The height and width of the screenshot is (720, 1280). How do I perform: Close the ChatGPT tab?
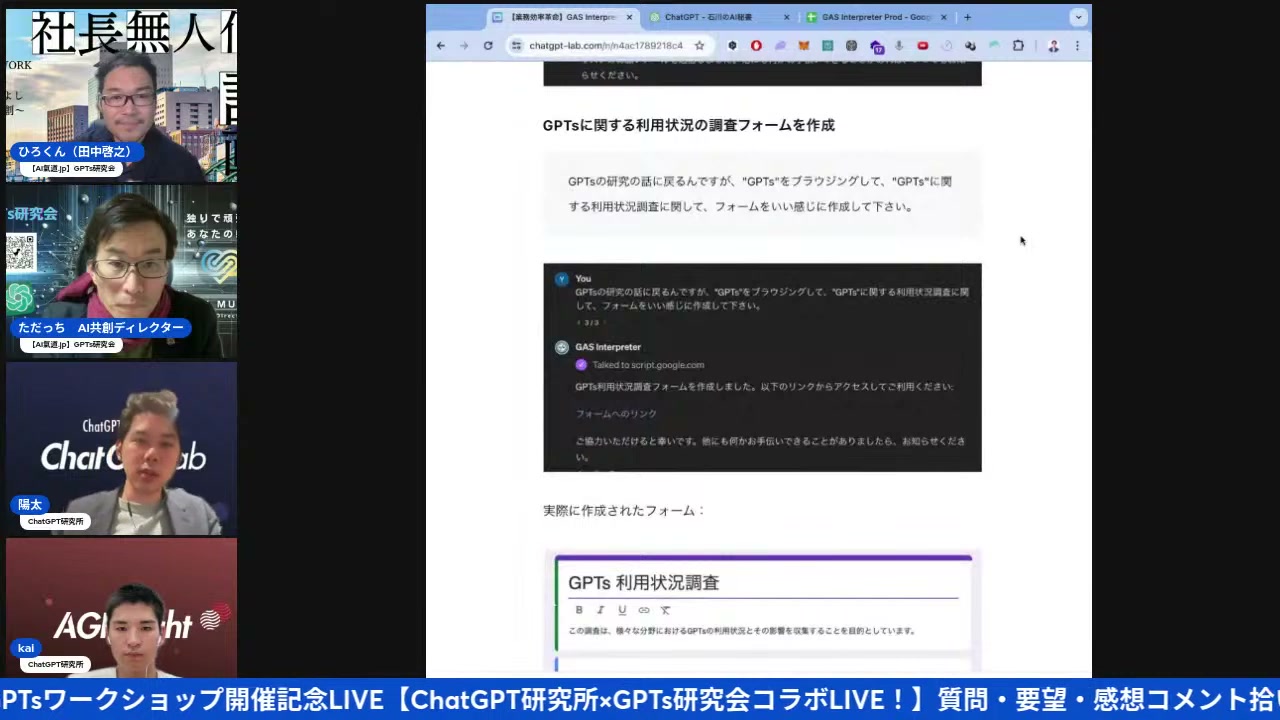click(x=786, y=17)
